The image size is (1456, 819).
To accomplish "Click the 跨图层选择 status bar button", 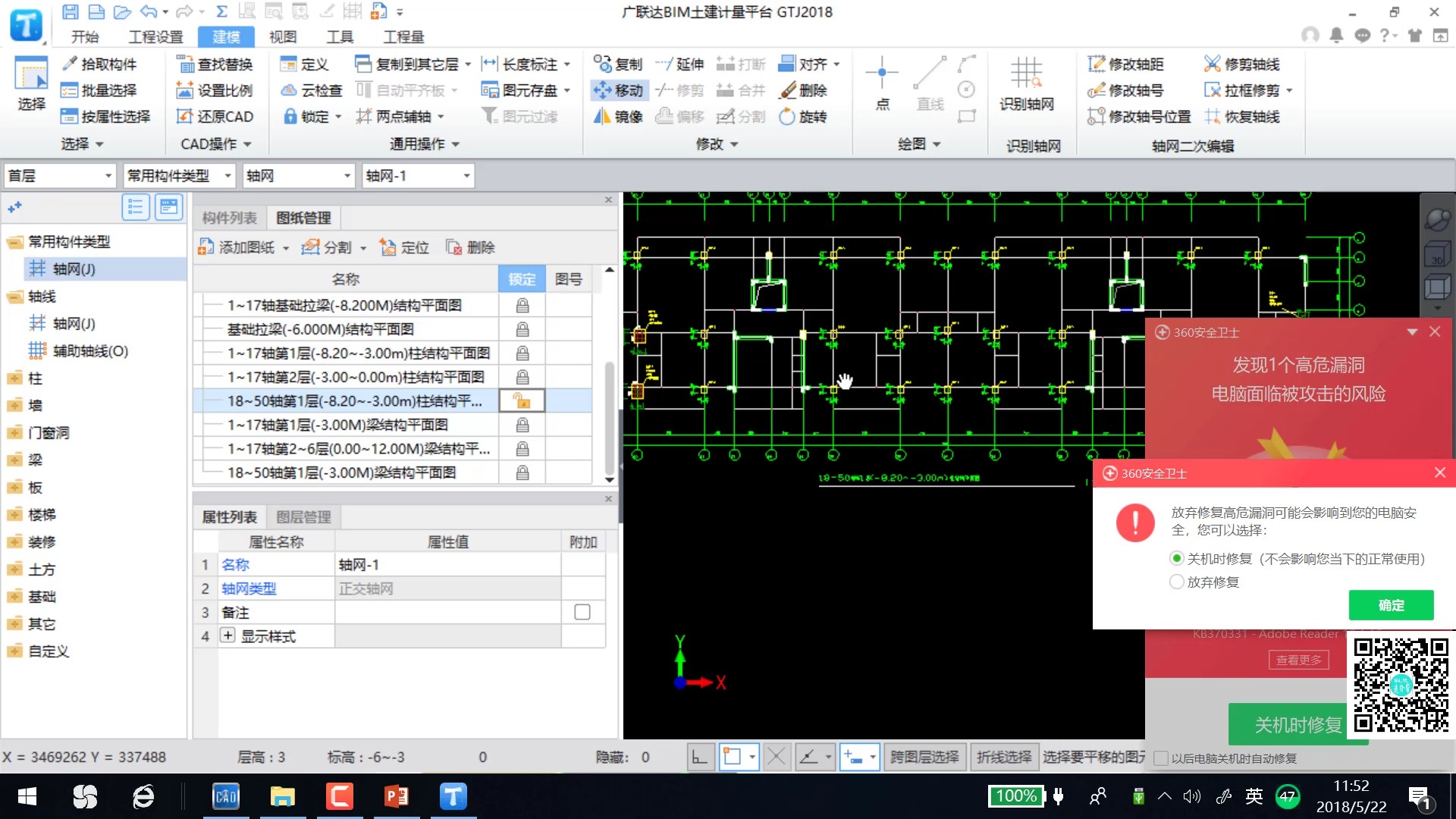I will (x=924, y=757).
